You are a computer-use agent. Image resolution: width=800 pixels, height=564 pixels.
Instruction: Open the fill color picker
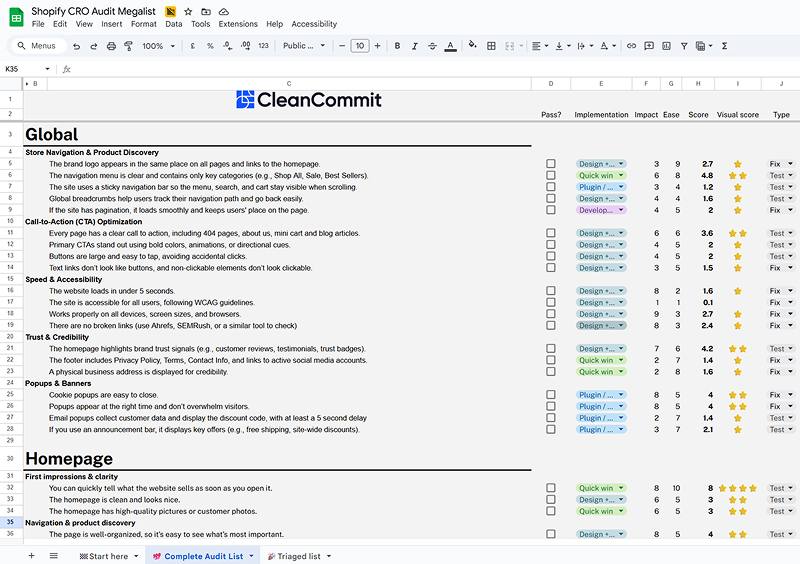tap(473, 46)
